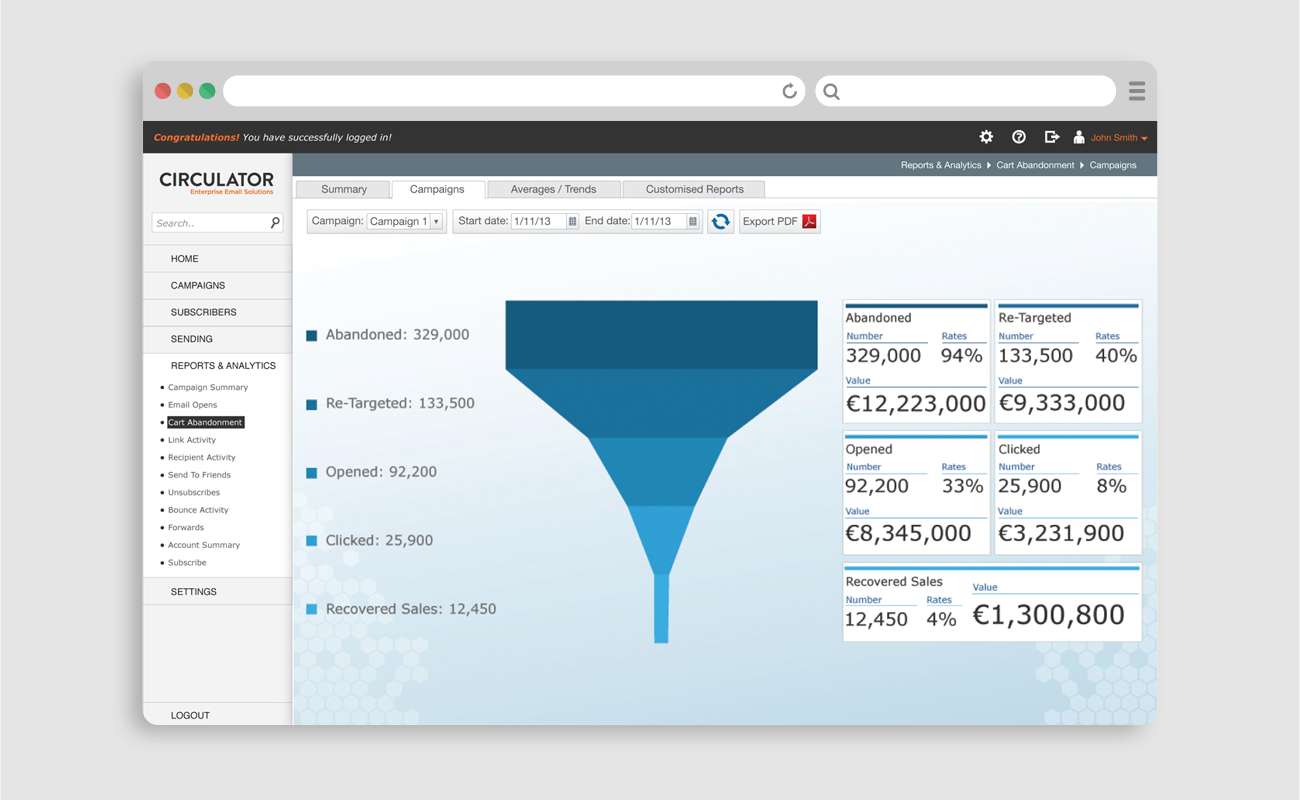Click LOGOUT in the sidebar

190,716
